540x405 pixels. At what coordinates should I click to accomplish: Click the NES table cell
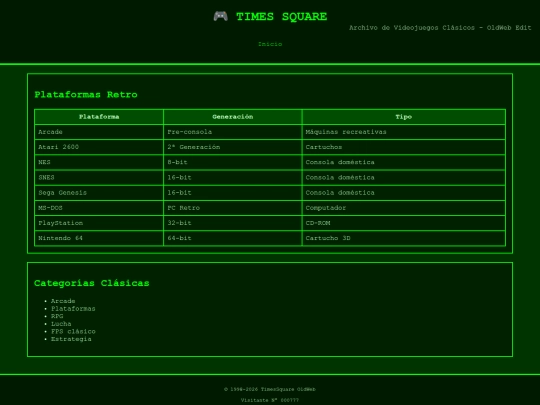[99, 162]
